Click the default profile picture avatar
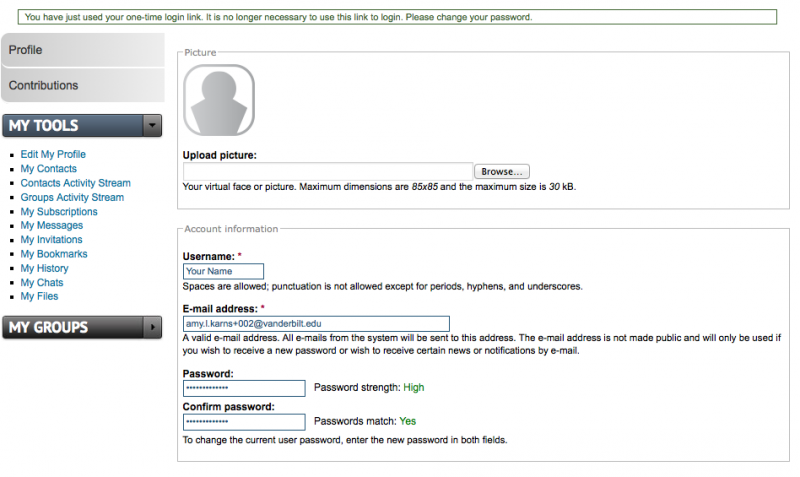 218,100
